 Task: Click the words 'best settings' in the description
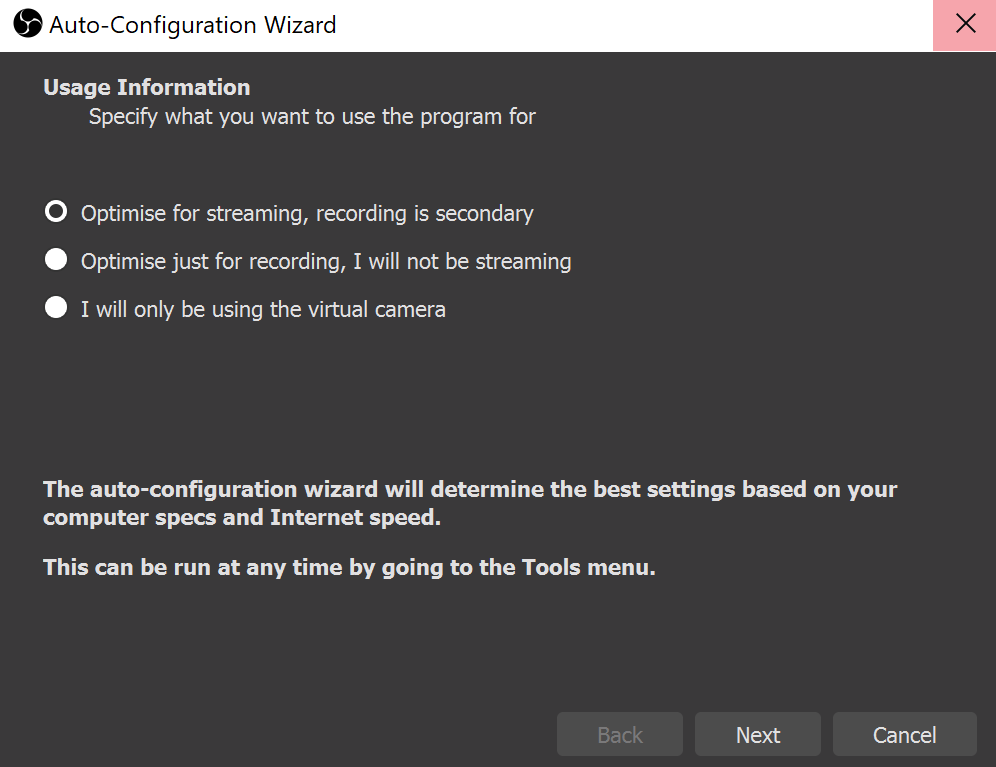point(664,489)
